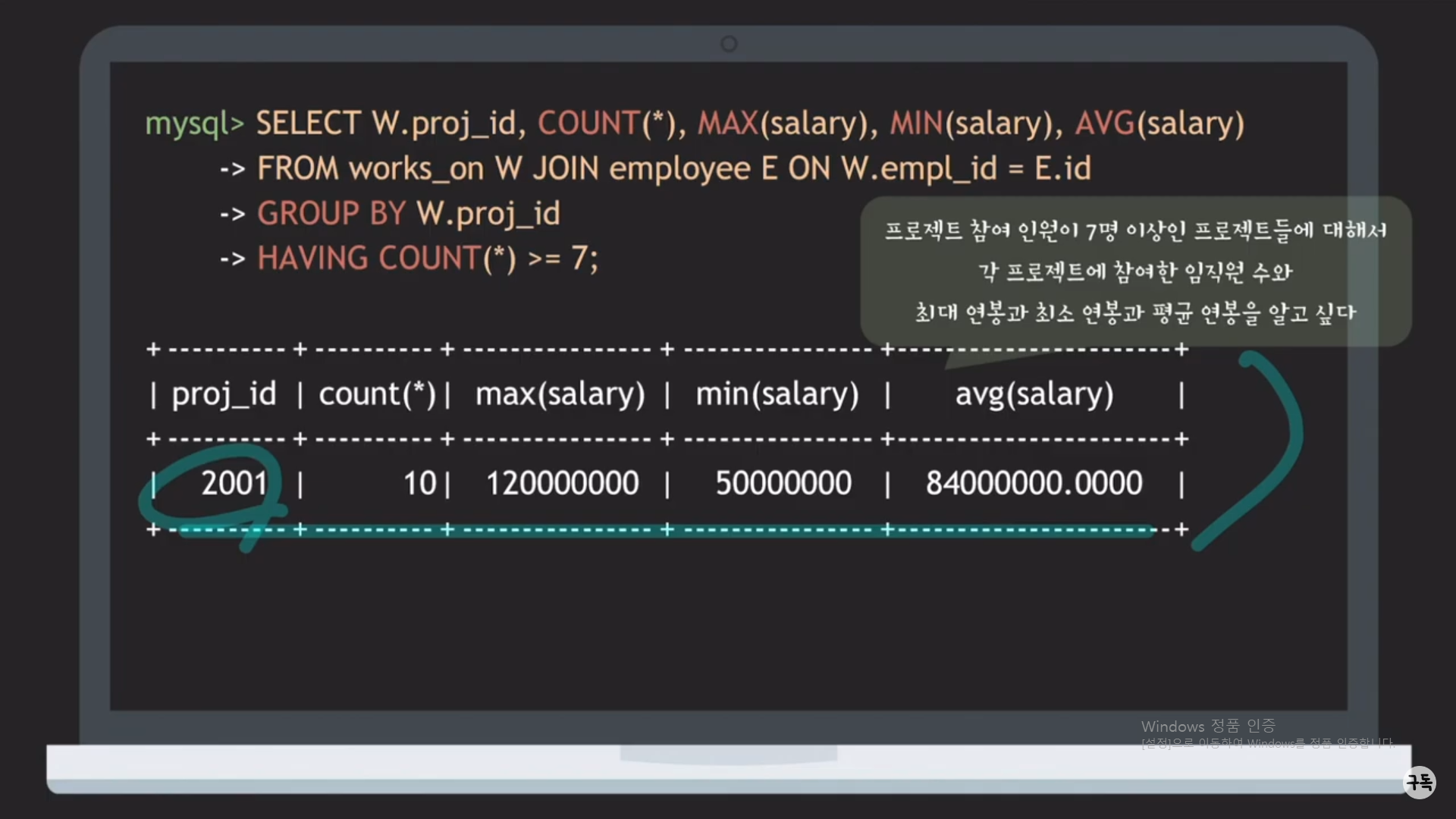1456x819 pixels.
Task: Click the max(salary) column header
Action: coord(560,394)
